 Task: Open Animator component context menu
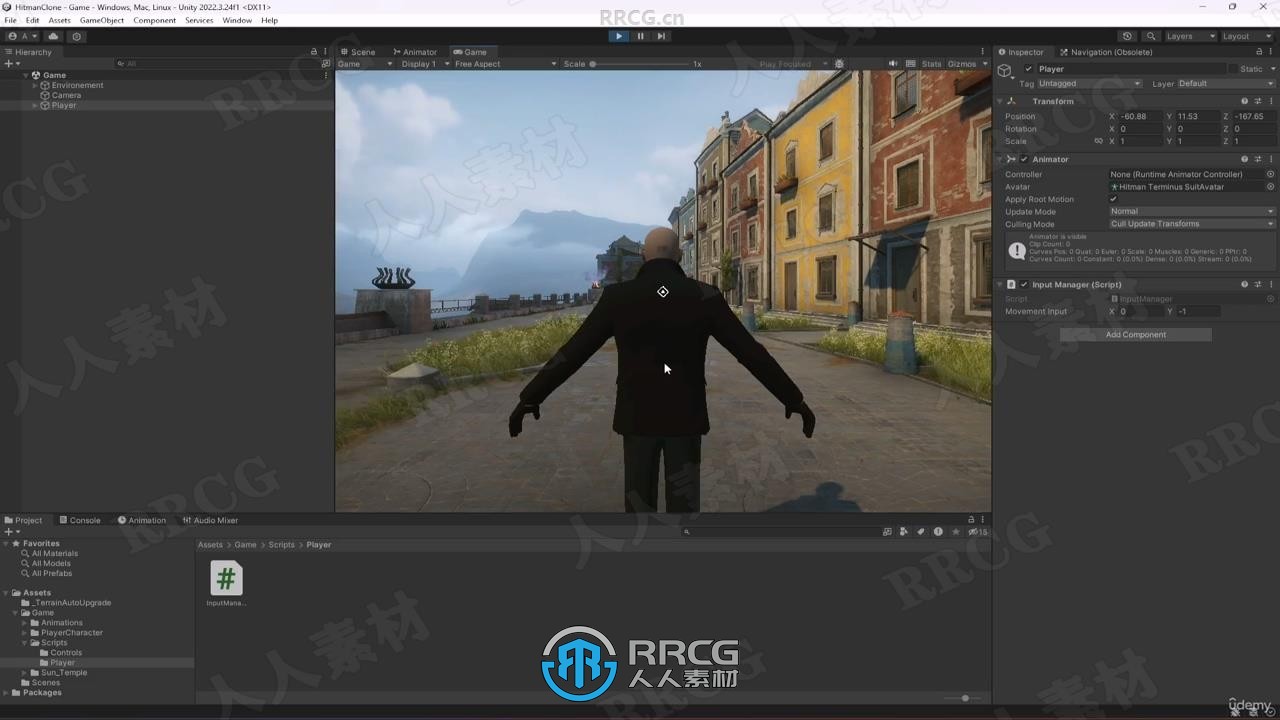(1271, 159)
